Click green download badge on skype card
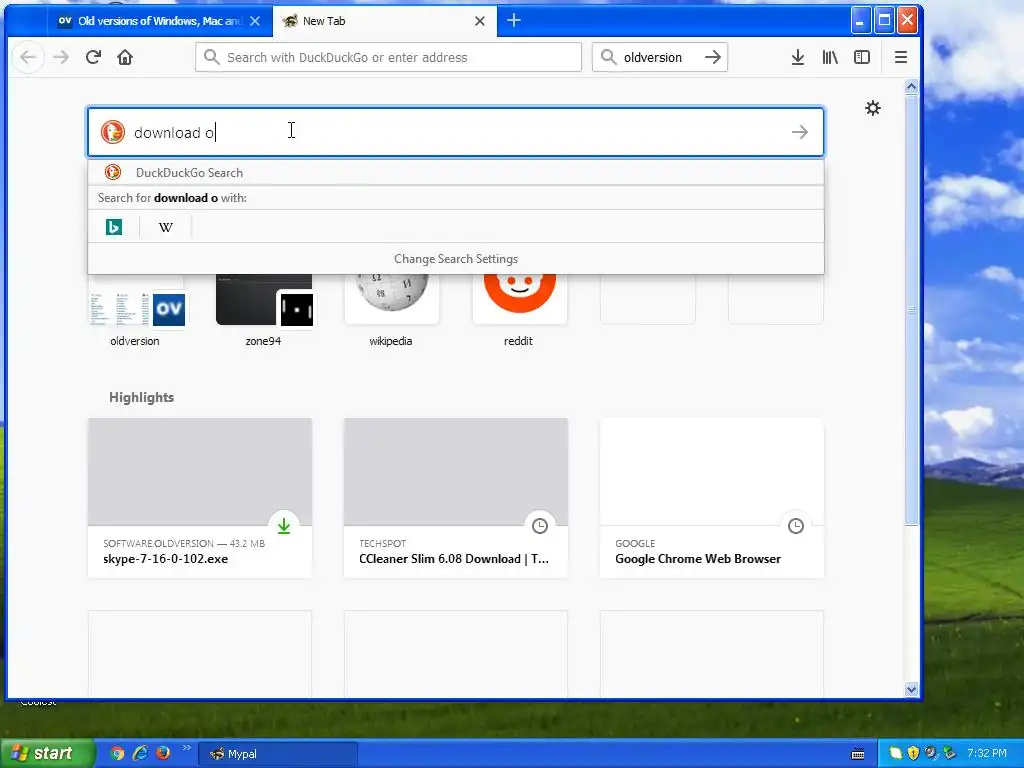Viewport: 1024px width, 768px height. click(283, 526)
